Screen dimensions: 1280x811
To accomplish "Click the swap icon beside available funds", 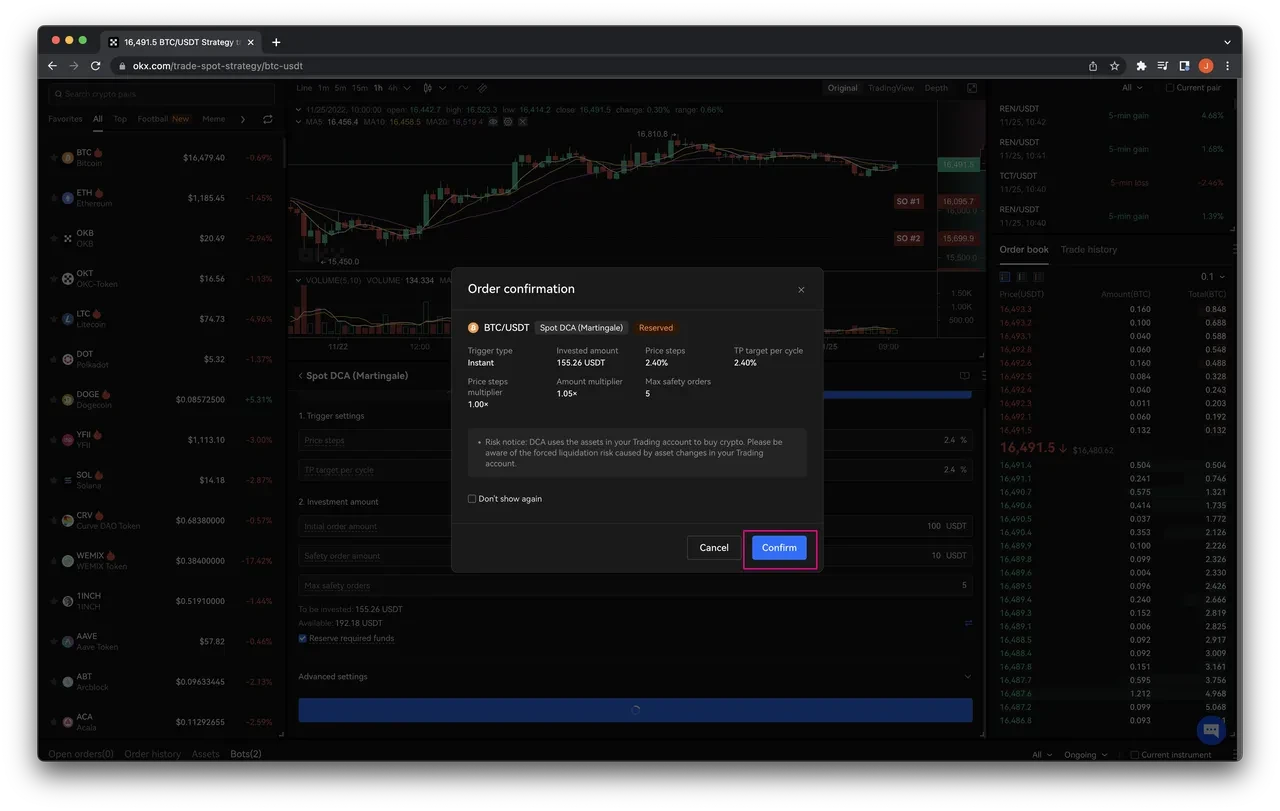I will [x=968, y=623].
